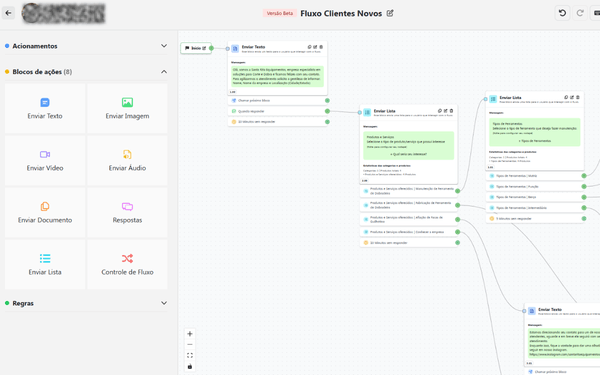Select the 5 minutos sem responder row
The width and height of the screenshot is (600, 375).
click(x=535, y=218)
